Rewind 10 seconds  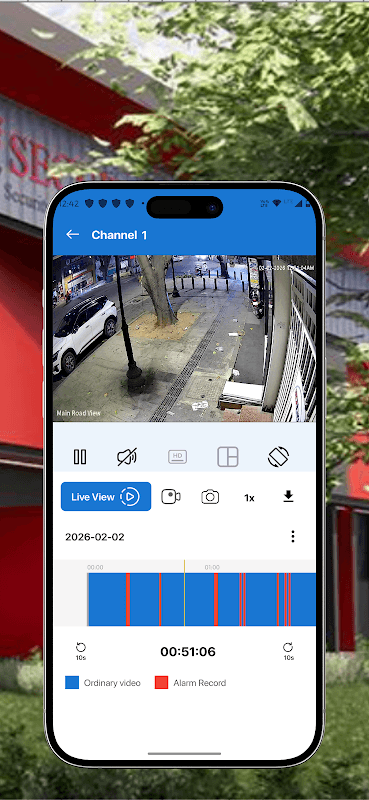(x=81, y=651)
